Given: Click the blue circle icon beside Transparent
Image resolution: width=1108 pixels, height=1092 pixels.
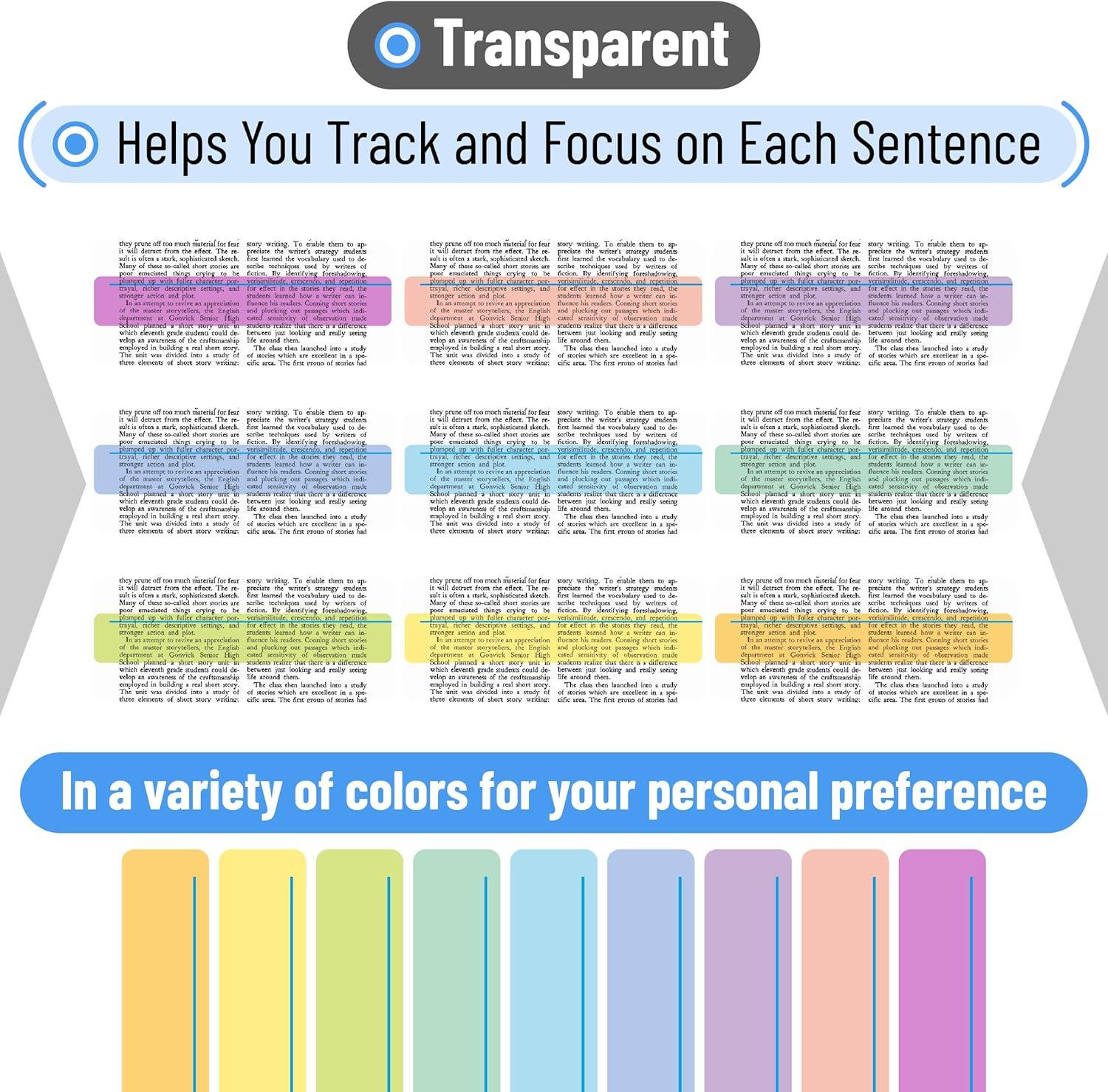Looking at the screenshot, I should click(397, 44).
